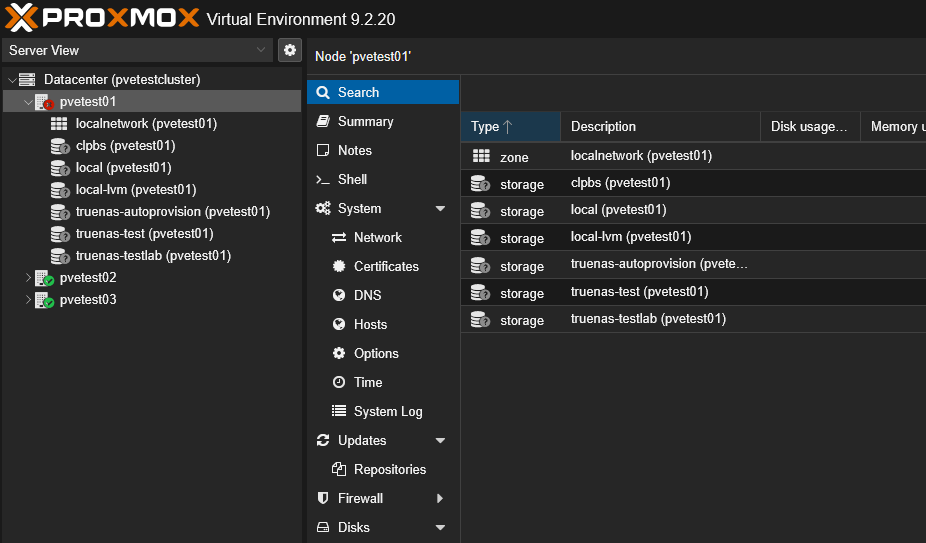Select truenas-testlab (pvetest01) tree label
Image resolution: width=926 pixels, height=543 pixels.
(154, 255)
